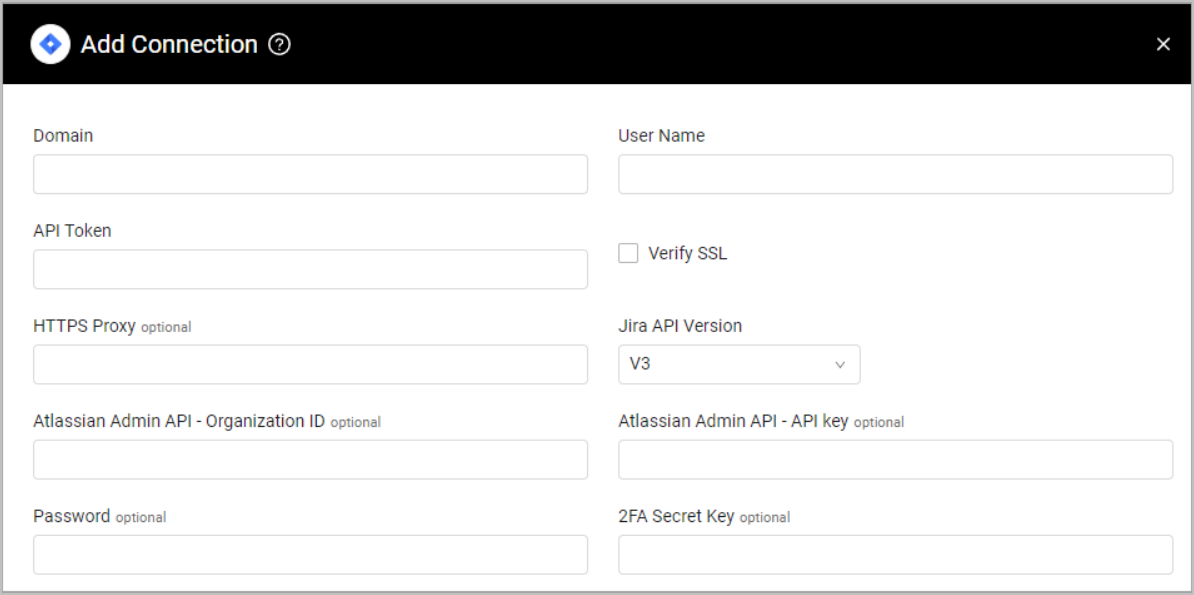Click the Add Connection title text
The width and height of the screenshot is (1194, 595).
[169, 45]
